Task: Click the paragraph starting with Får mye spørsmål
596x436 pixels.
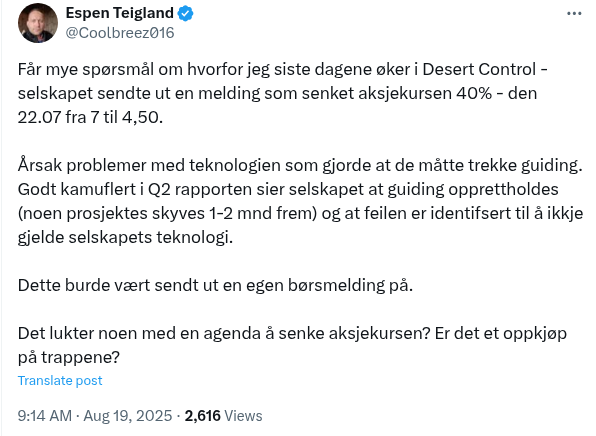Action: click(x=283, y=93)
